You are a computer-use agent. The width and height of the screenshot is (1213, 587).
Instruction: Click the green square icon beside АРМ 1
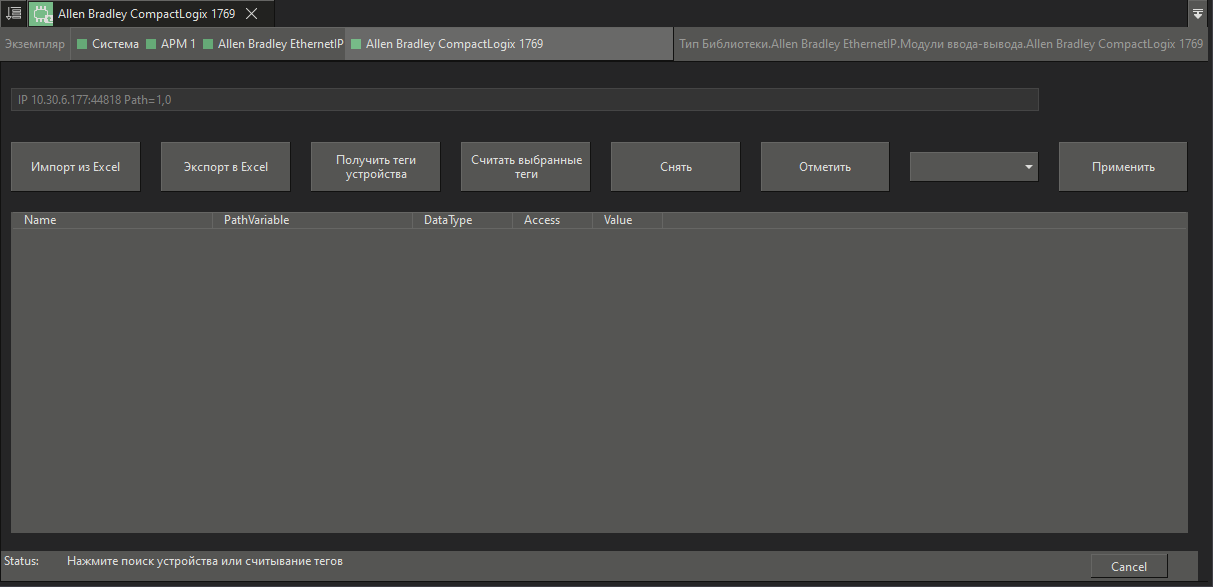coord(153,44)
